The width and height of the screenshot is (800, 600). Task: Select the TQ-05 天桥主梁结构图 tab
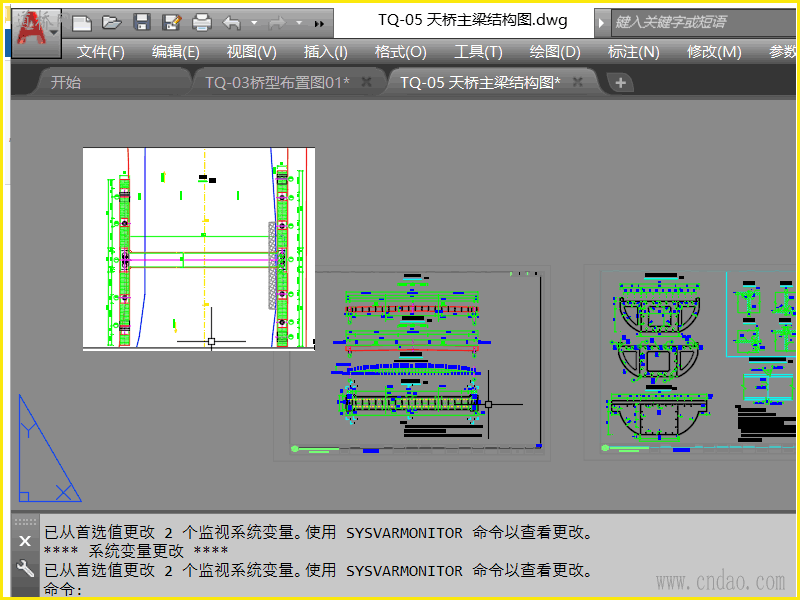480,82
